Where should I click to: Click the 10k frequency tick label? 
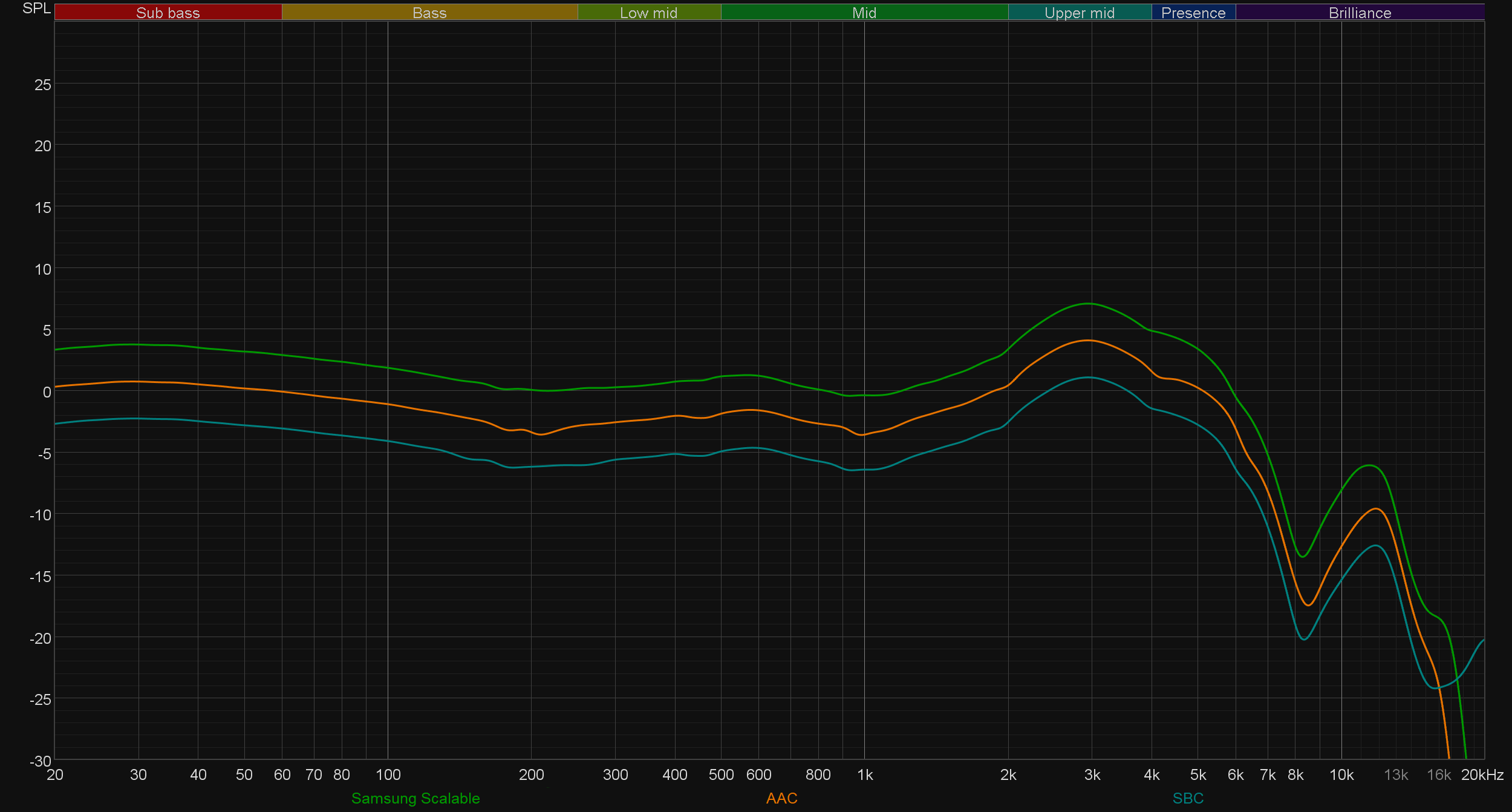tap(1341, 774)
